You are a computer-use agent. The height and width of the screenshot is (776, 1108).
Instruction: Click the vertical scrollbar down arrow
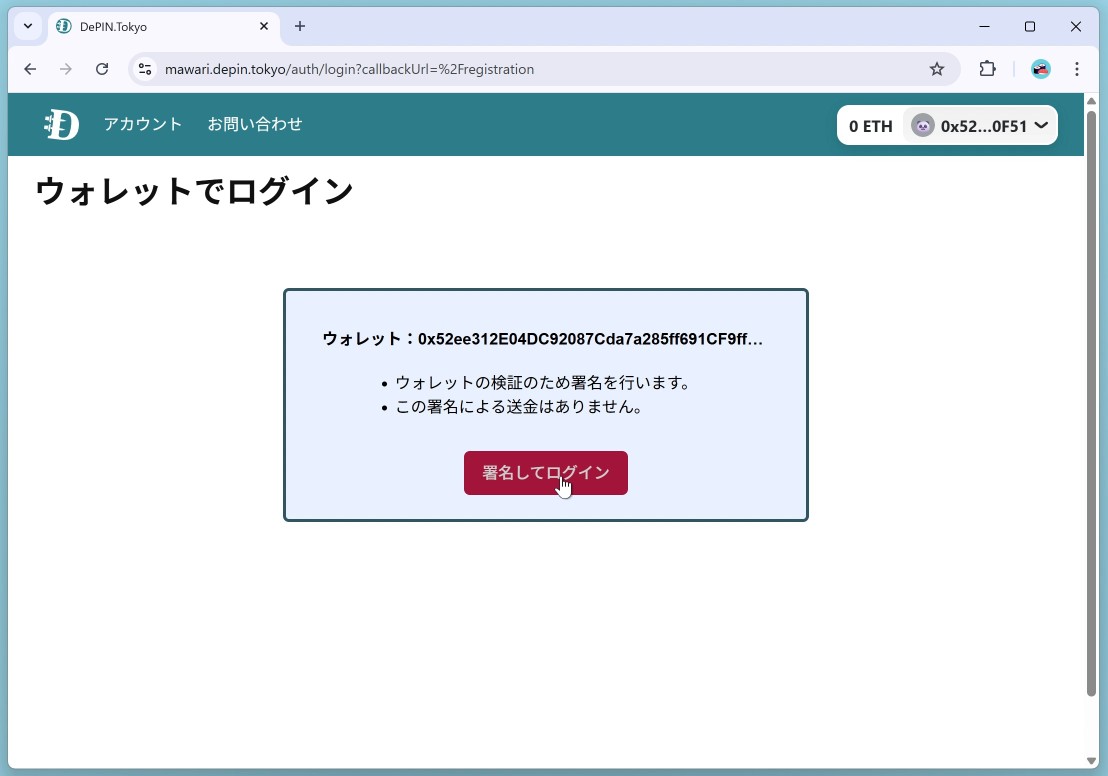[x=1091, y=761]
